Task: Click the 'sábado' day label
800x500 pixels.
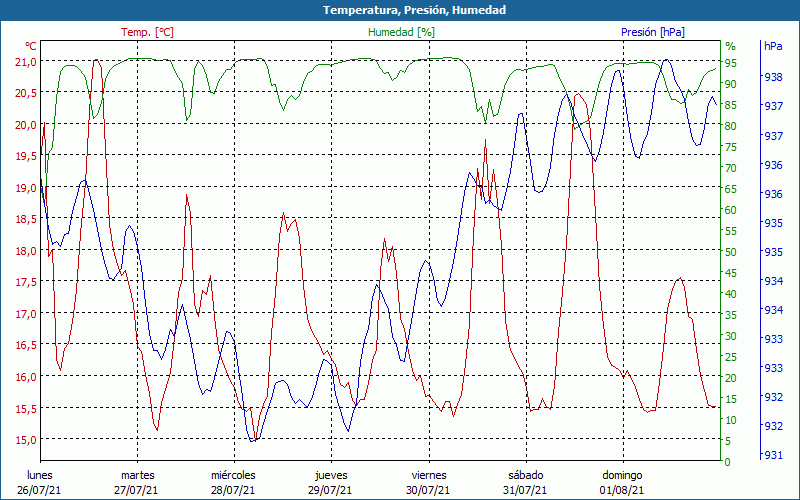Action: (526, 476)
